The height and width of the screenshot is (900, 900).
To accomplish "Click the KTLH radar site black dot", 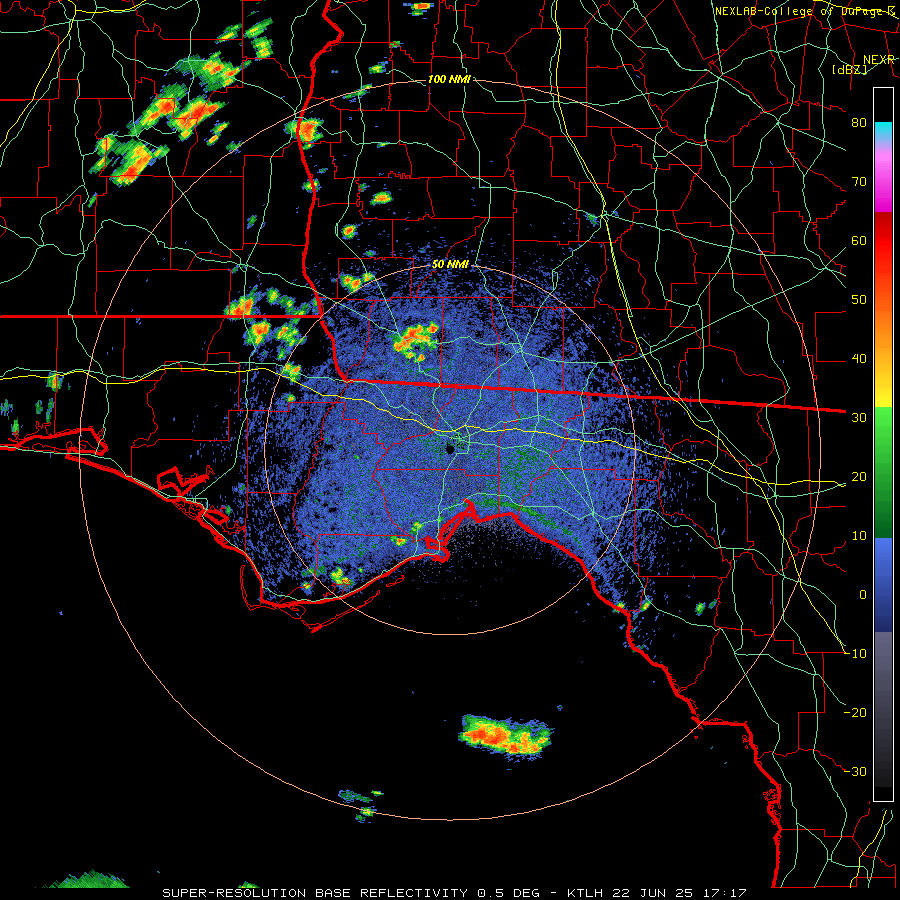I will pyautogui.click(x=450, y=449).
